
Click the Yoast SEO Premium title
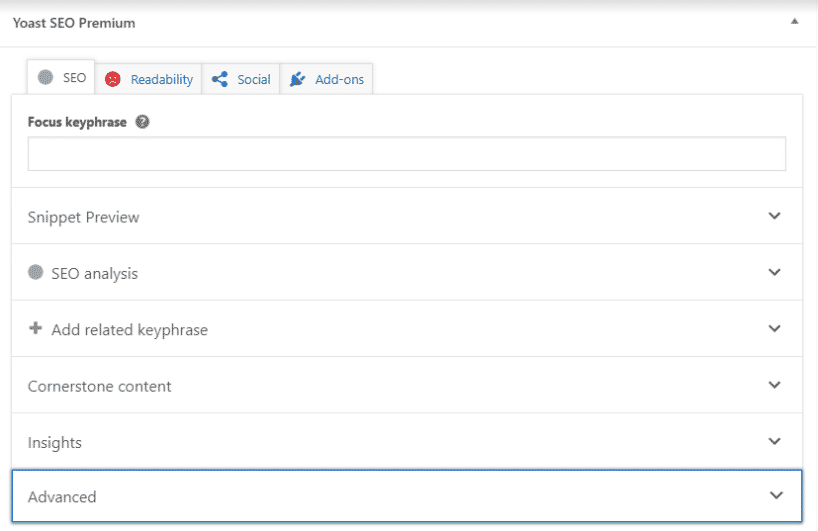tap(74, 23)
